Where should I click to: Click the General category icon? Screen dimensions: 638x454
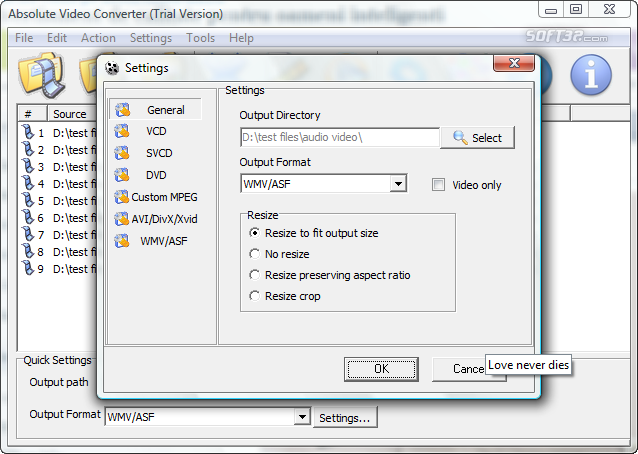coord(122,110)
